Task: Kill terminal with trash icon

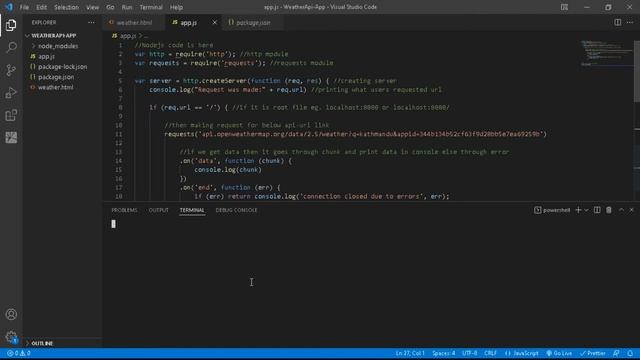Action: [609, 210]
